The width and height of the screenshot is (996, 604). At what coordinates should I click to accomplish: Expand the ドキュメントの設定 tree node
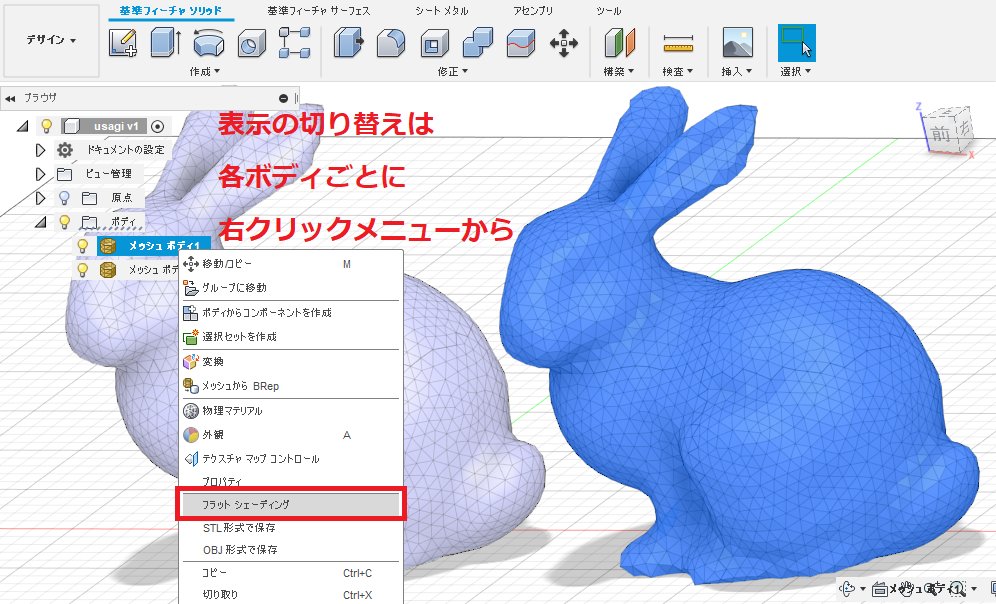click(x=40, y=150)
